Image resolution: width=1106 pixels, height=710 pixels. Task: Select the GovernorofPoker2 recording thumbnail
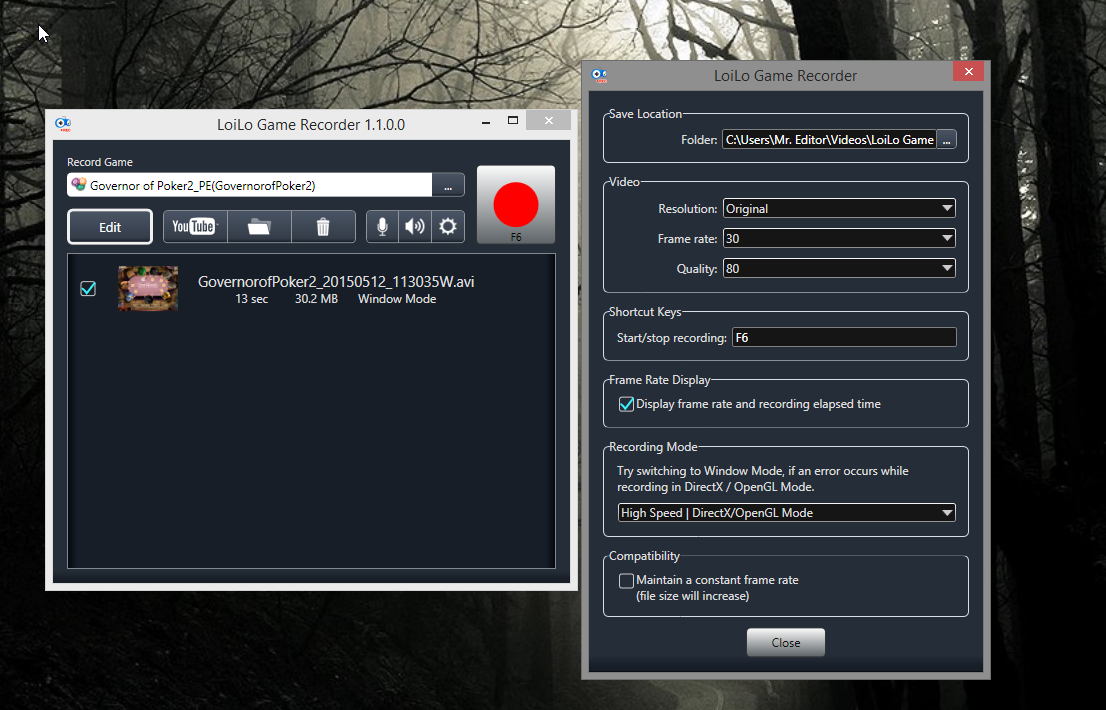pyautogui.click(x=148, y=288)
